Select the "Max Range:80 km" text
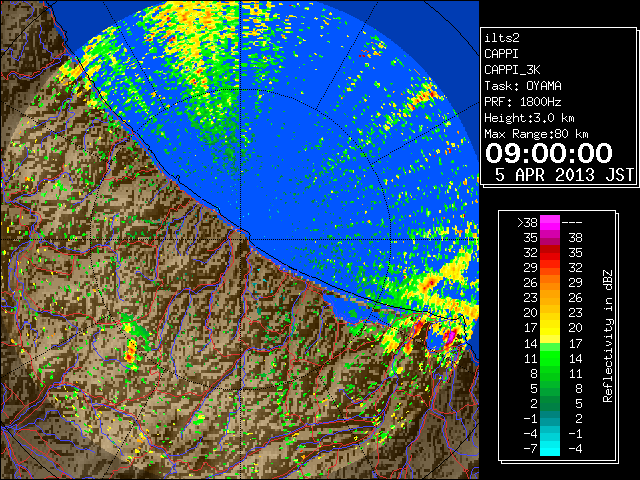640x480 pixels. 536,134
